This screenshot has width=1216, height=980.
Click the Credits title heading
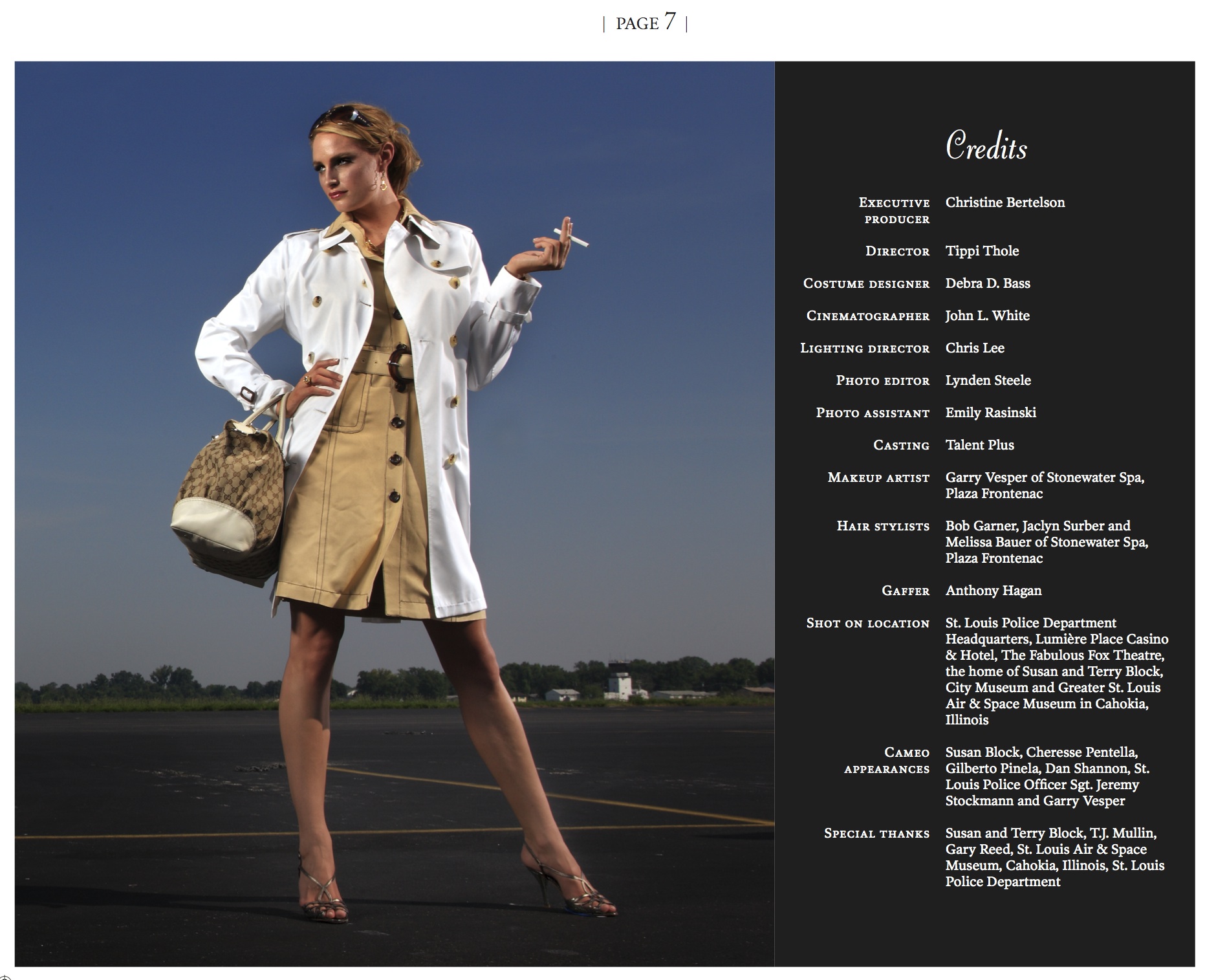click(x=986, y=146)
